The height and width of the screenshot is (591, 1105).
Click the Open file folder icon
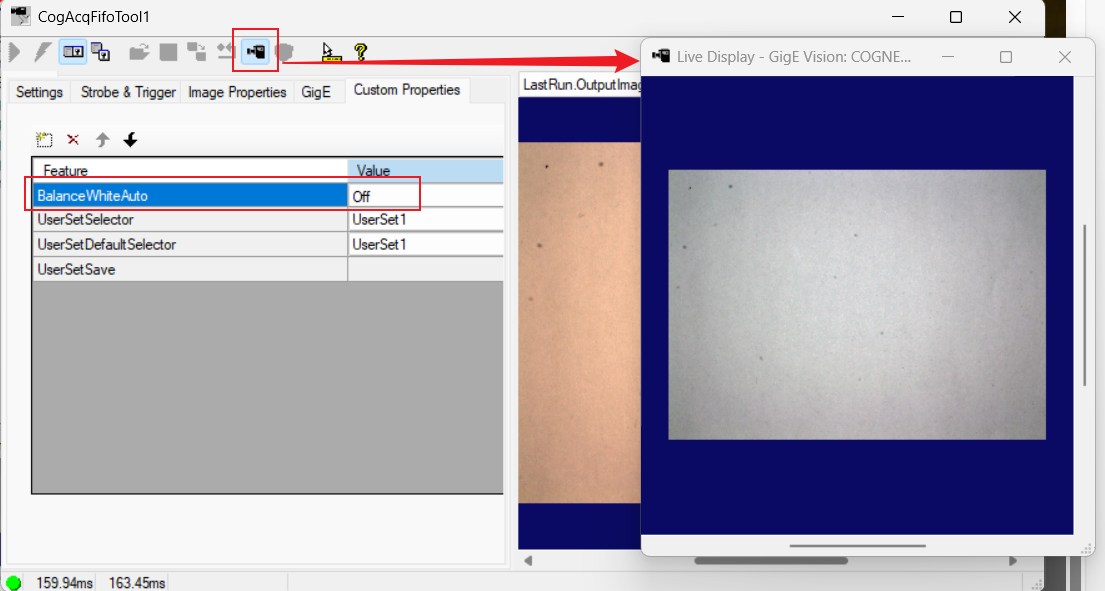[139, 52]
